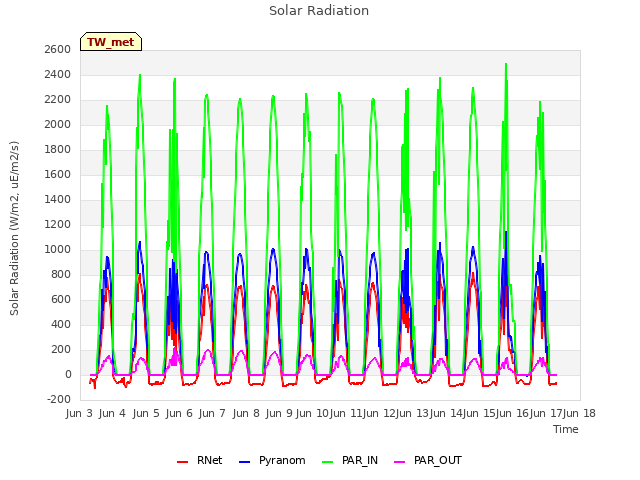Screen dimensions: 640x480
Task: Click the 2600 y-axis tick label
Action: point(58,49)
